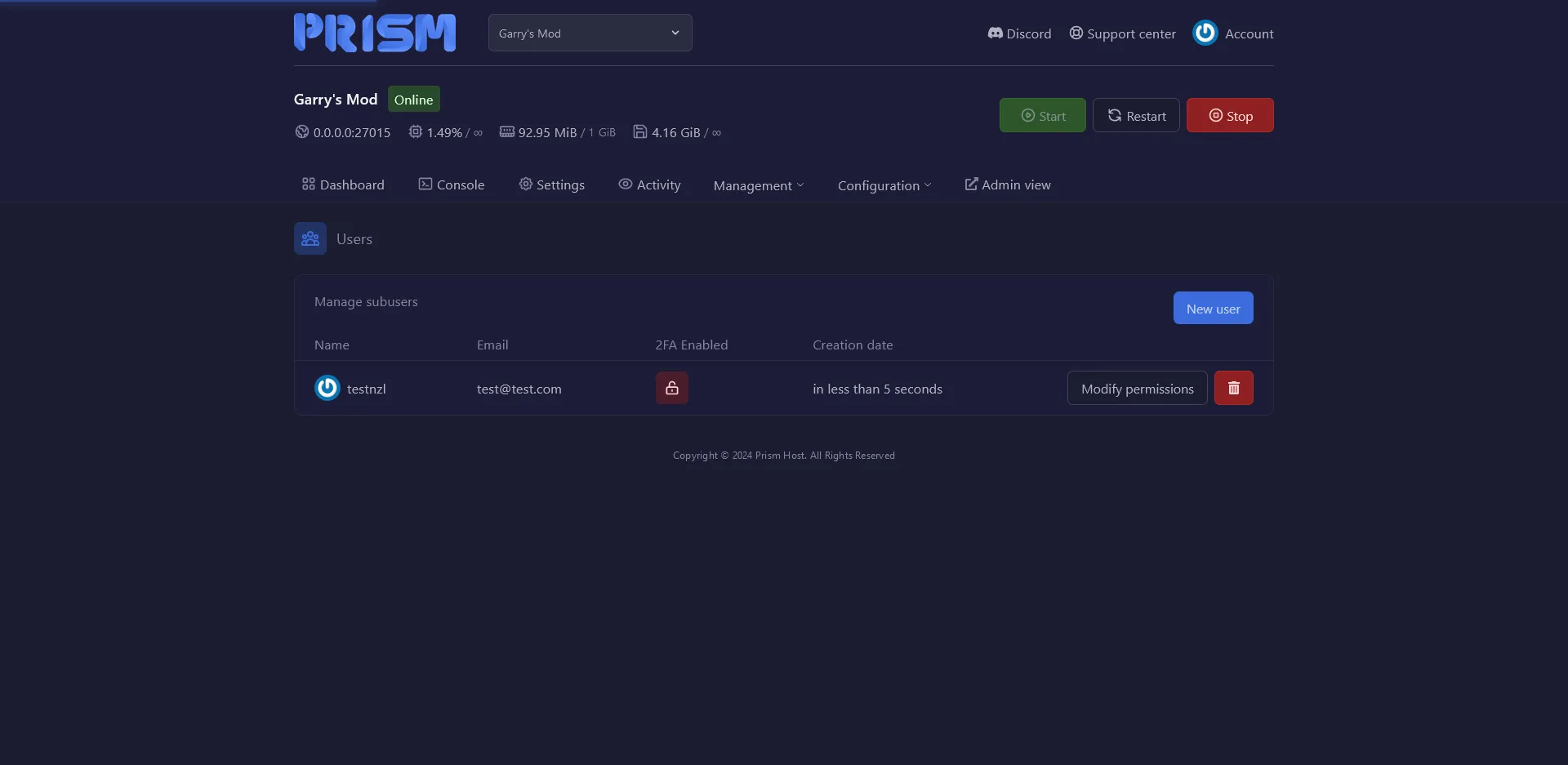Image resolution: width=1568 pixels, height=765 pixels.
Task: Expand the Configuration menu
Action: [884, 185]
